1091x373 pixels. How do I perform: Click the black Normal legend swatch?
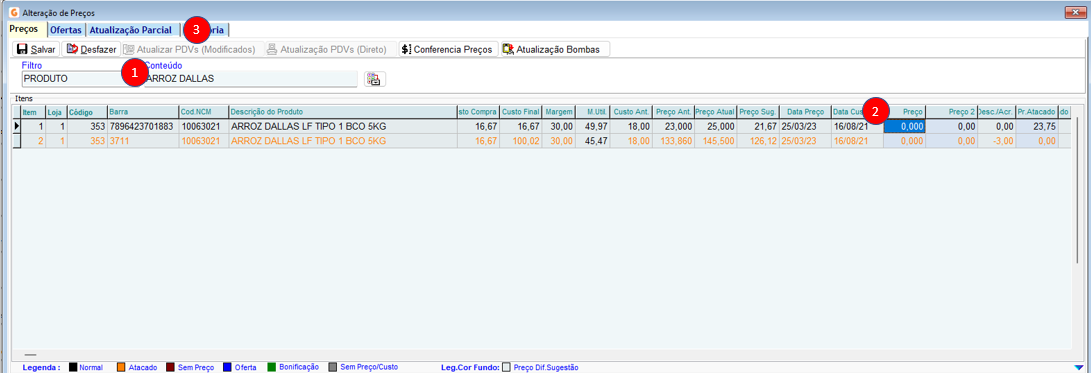(73, 367)
